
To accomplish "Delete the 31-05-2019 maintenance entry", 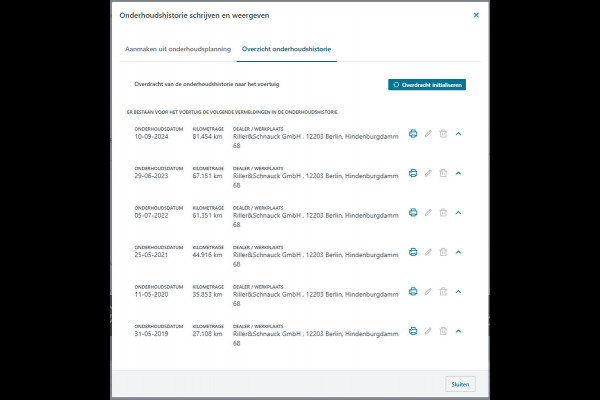I will pyautogui.click(x=443, y=331).
